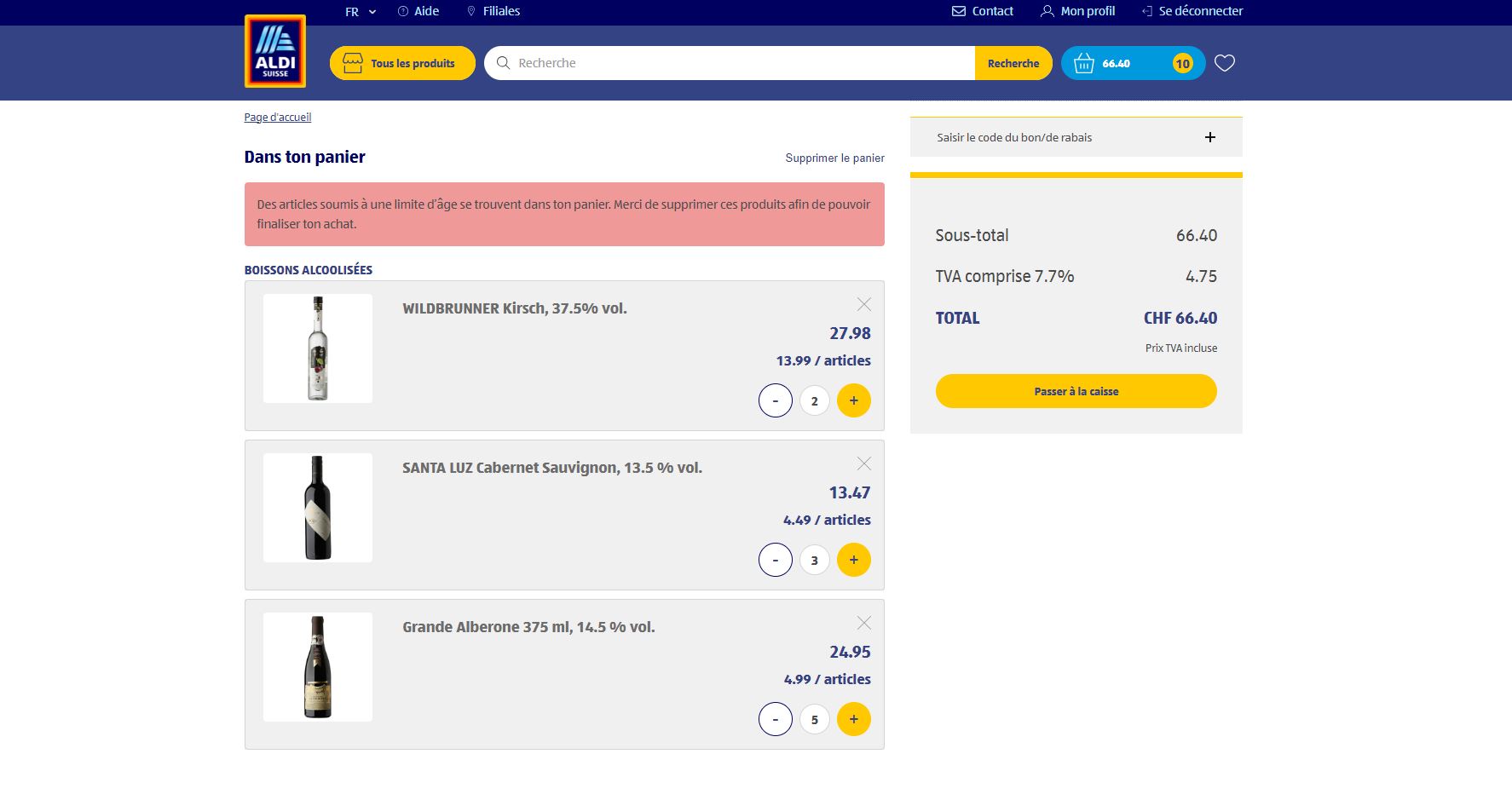This screenshot has width=1512, height=800.
Task: Remove SANTA LUZ Cabernet Sauvignon item
Action: [x=863, y=463]
